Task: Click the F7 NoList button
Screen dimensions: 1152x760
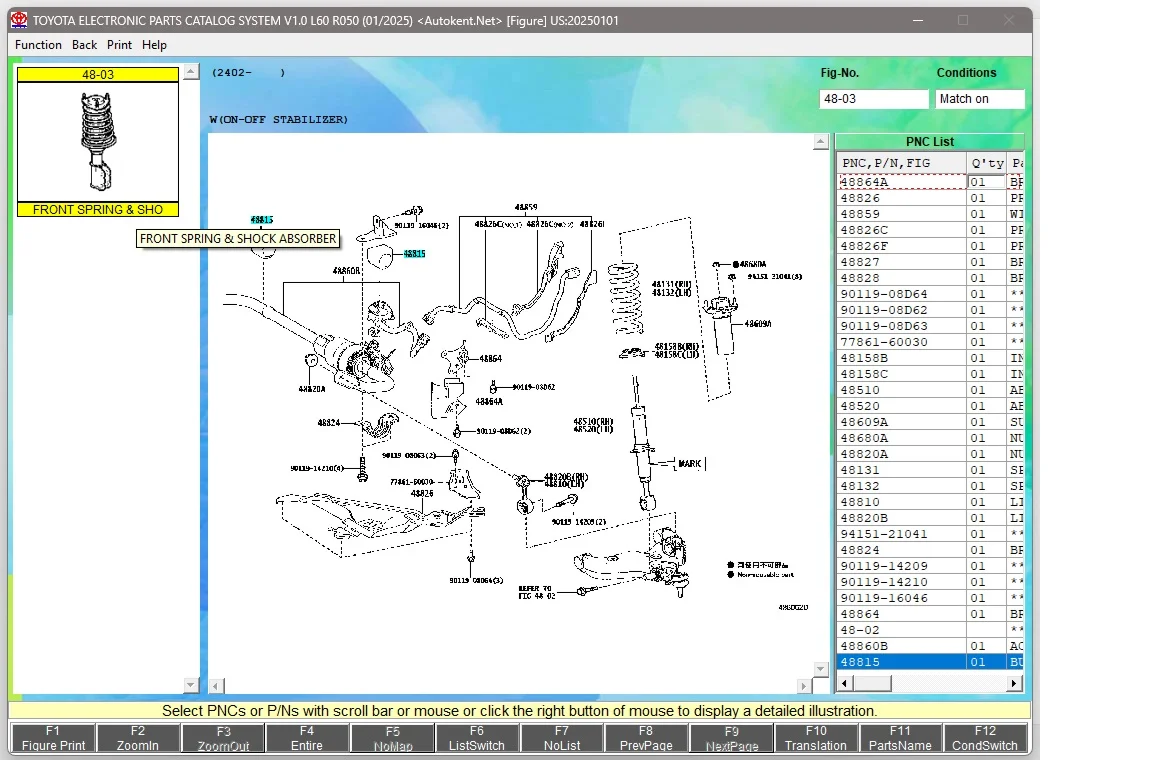Action: pos(562,738)
